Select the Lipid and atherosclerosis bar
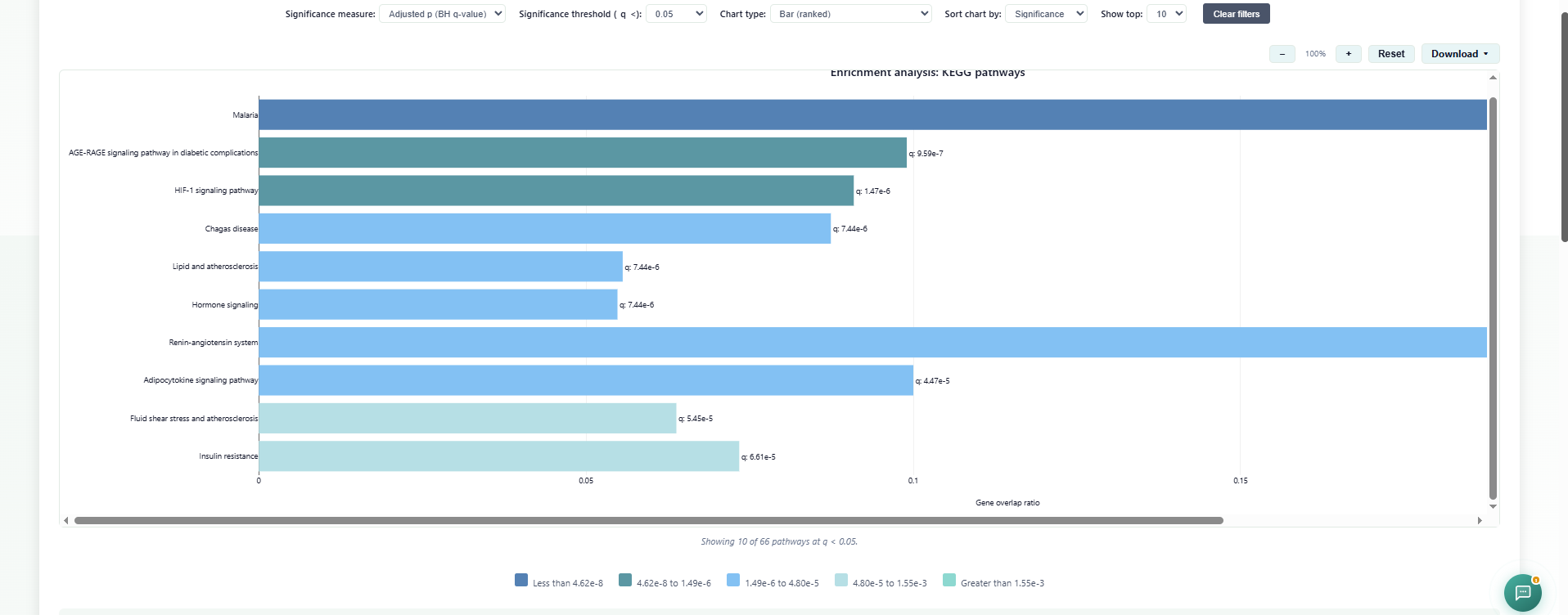The height and width of the screenshot is (615, 1568). [441, 267]
